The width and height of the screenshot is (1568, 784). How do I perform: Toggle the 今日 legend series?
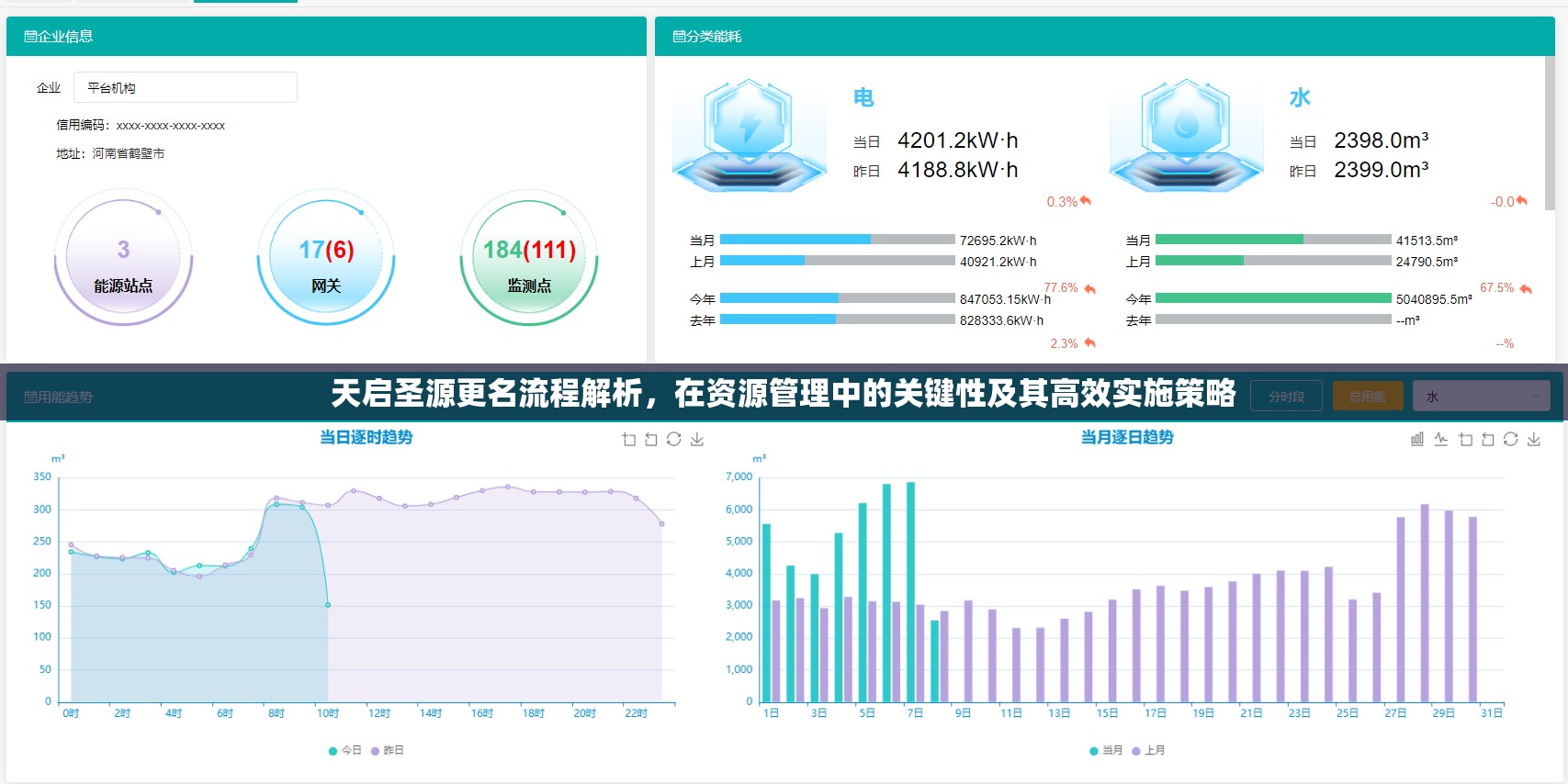(x=345, y=750)
